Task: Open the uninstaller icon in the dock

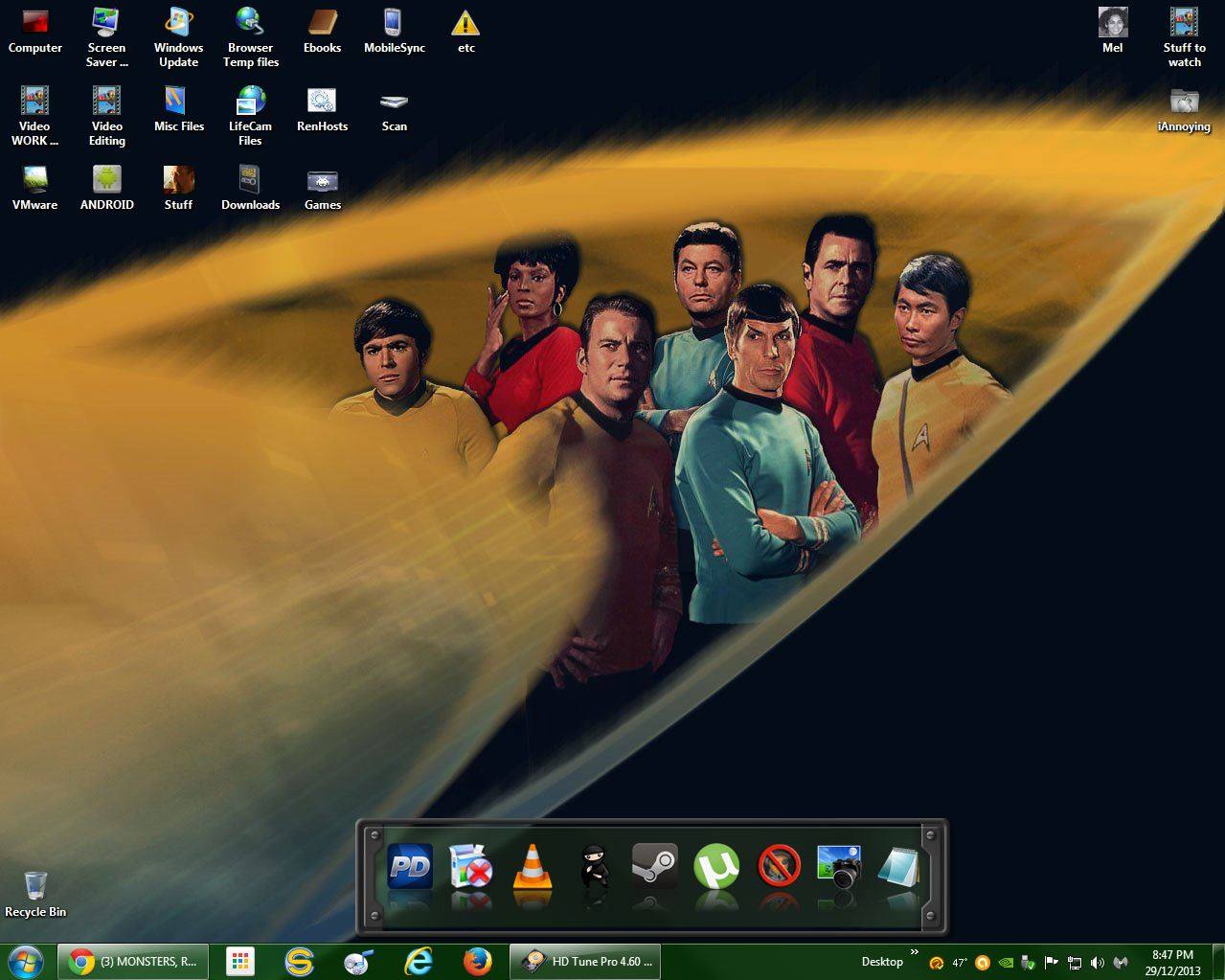Action: [470, 868]
